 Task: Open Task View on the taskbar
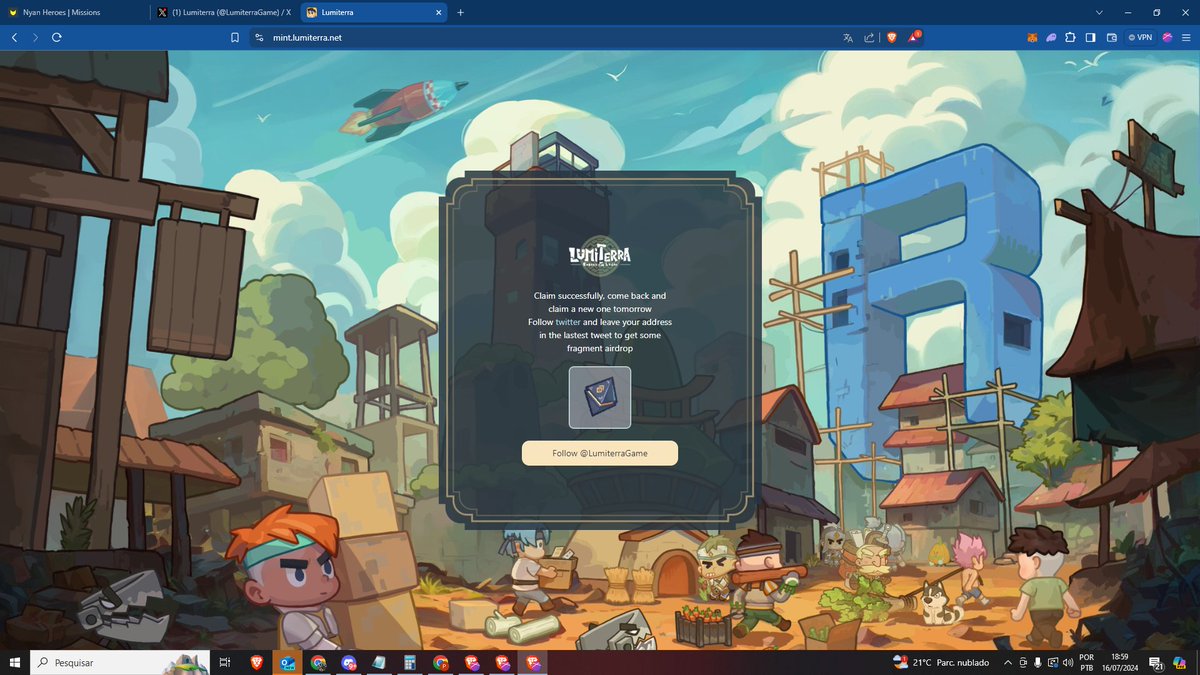click(225, 662)
